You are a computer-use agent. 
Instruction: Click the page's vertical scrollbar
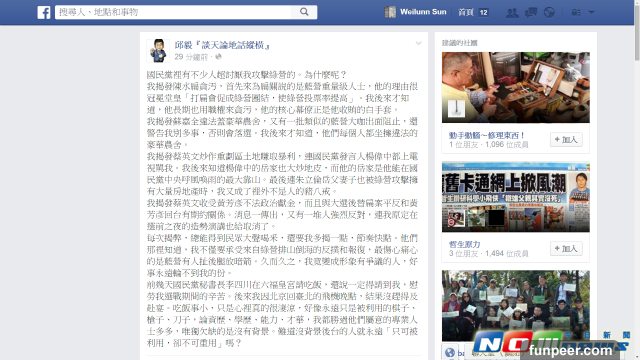pyautogui.click(x=637, y=180)
